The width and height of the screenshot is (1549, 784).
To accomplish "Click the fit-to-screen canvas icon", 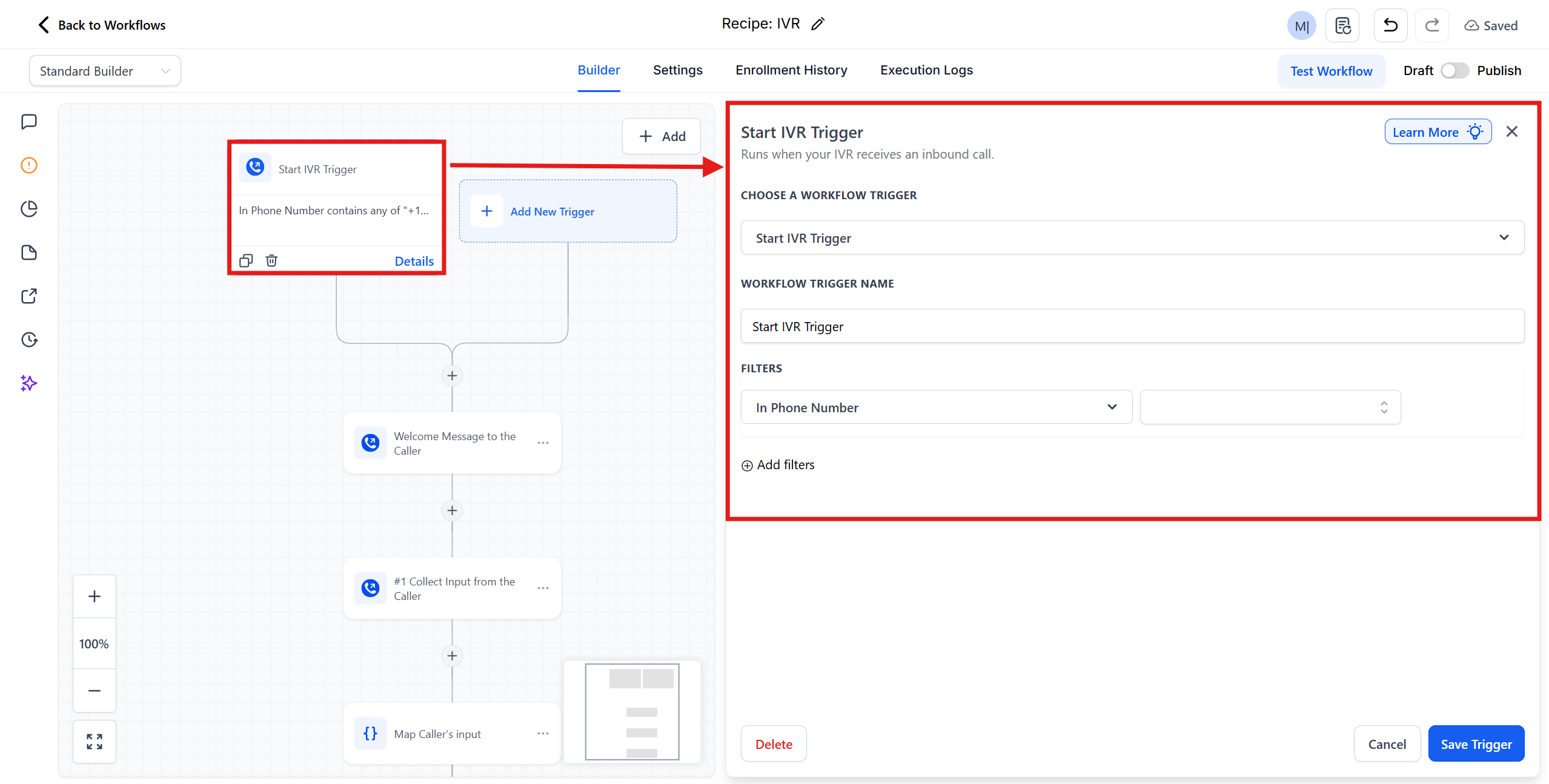I will tap(95, 741).
